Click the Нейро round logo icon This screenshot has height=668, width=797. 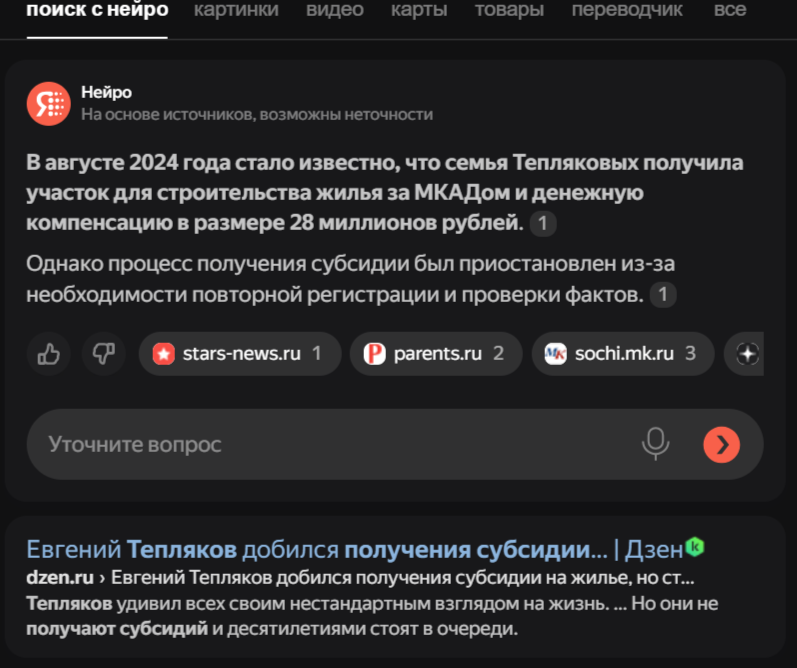pyautogui.click(x=49, y=104)
